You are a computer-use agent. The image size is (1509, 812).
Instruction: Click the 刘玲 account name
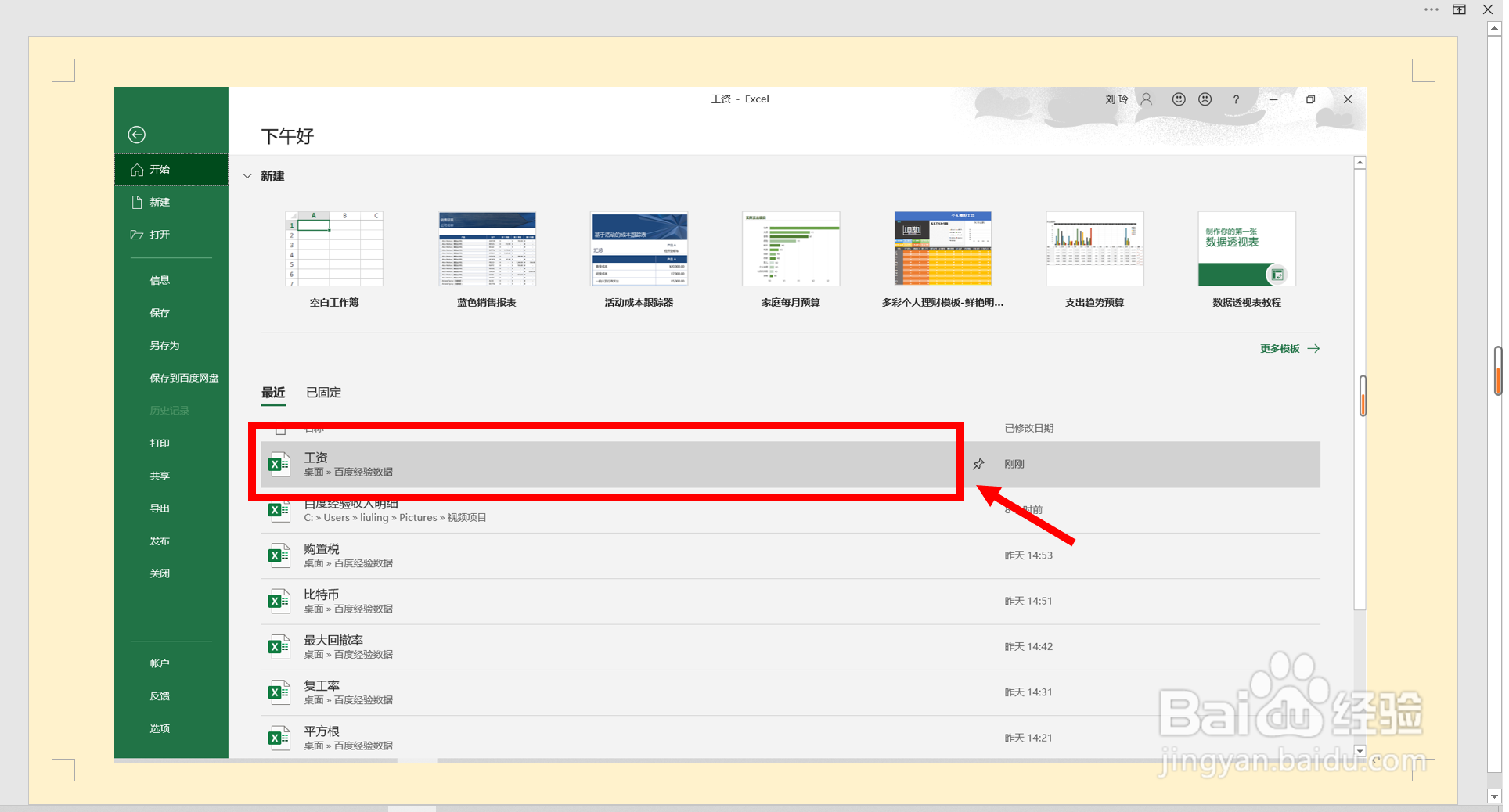point(1117,99)
